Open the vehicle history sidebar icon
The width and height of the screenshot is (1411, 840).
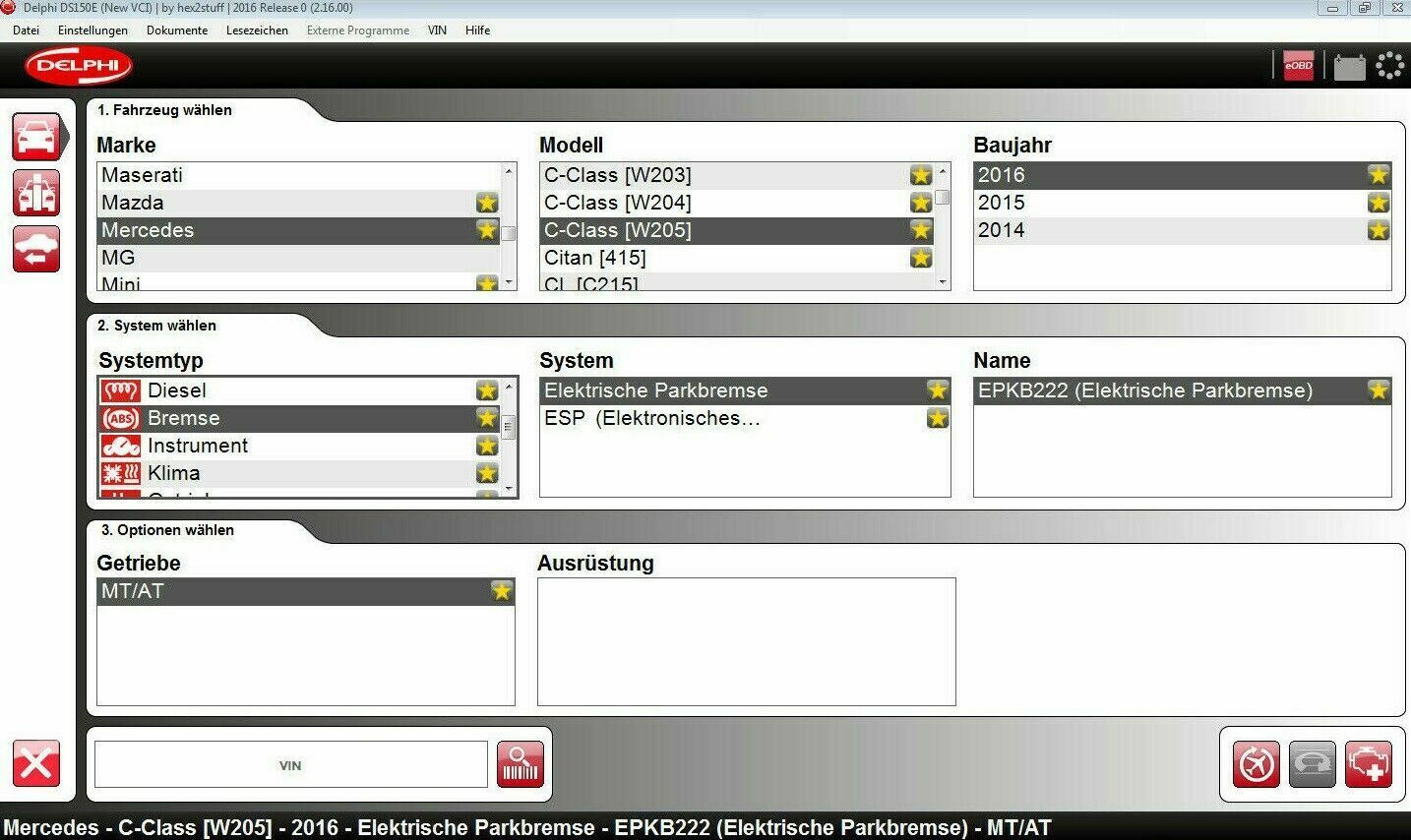tap(36, 249)
